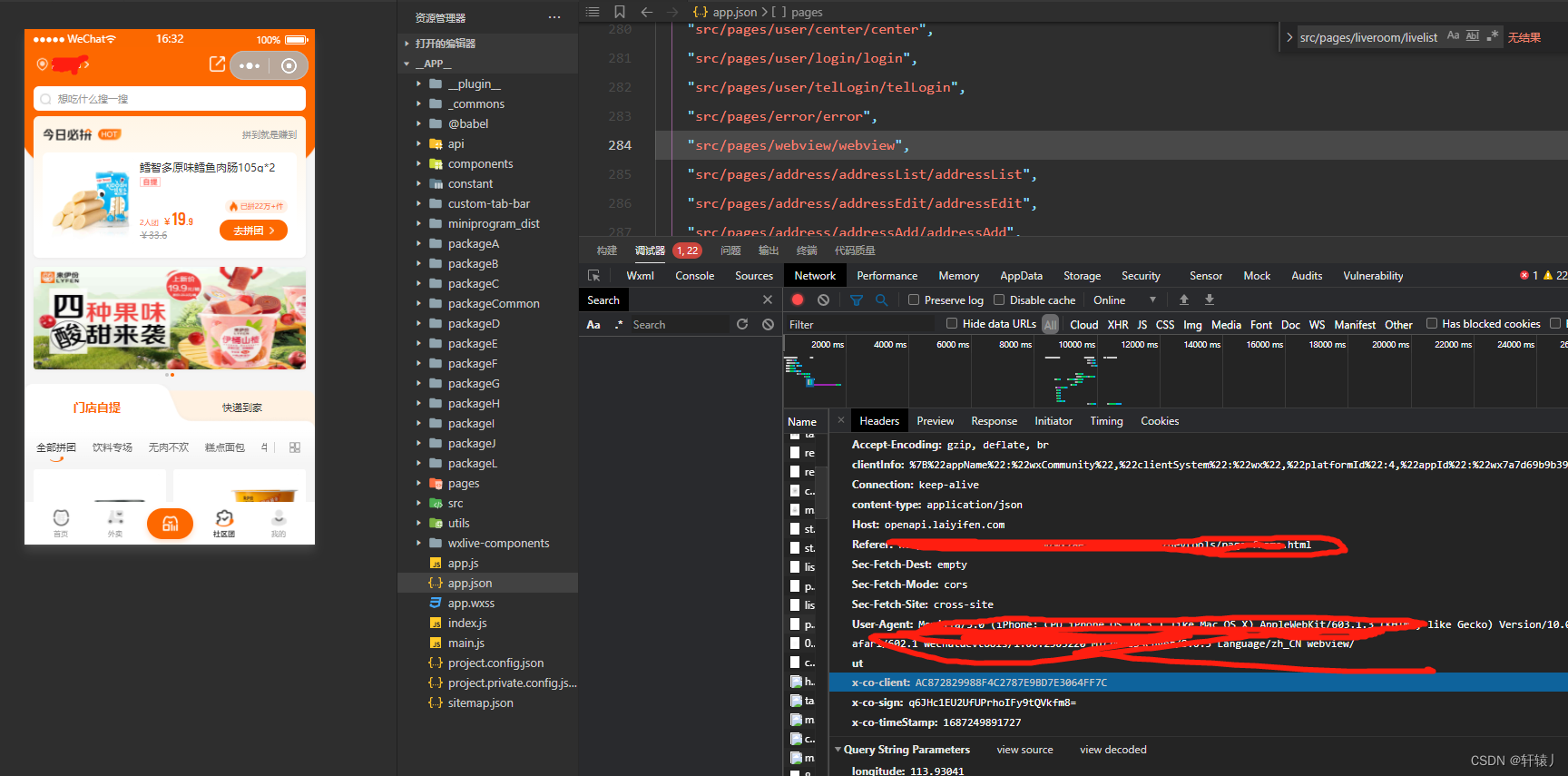Open the Cookies tab of request
This screenshot has height=776, width=1568.
pos(1160,420)
